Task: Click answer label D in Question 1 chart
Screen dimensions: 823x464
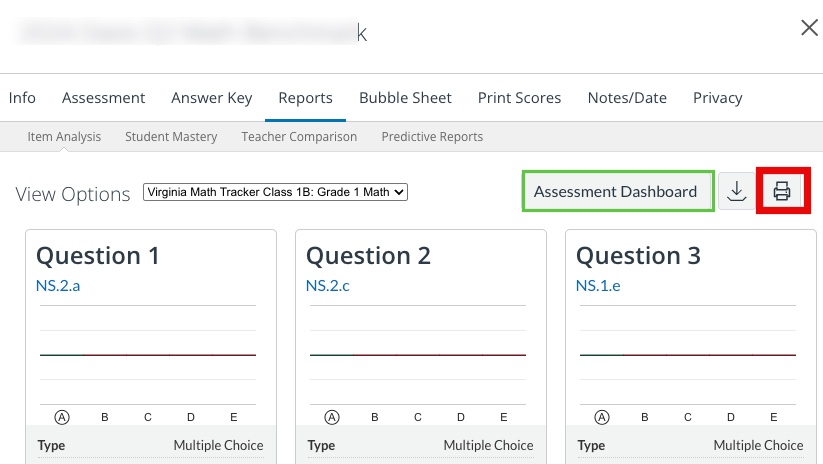Action: (191, 417)
